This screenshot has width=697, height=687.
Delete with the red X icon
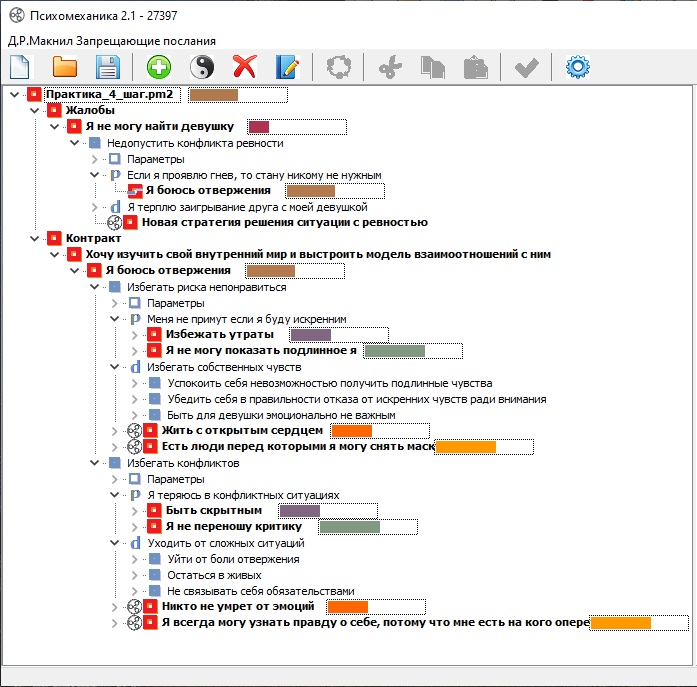pos(244,68)
